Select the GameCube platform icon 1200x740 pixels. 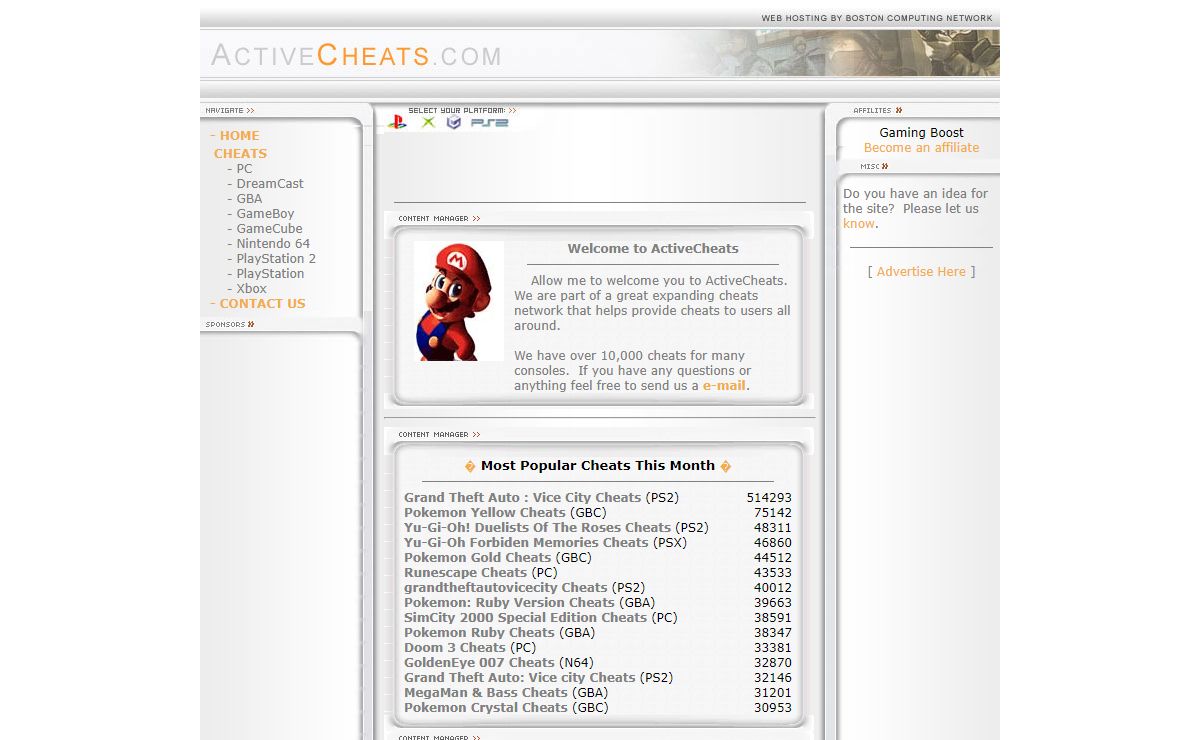pyautogui.click(x=454, y=122)
